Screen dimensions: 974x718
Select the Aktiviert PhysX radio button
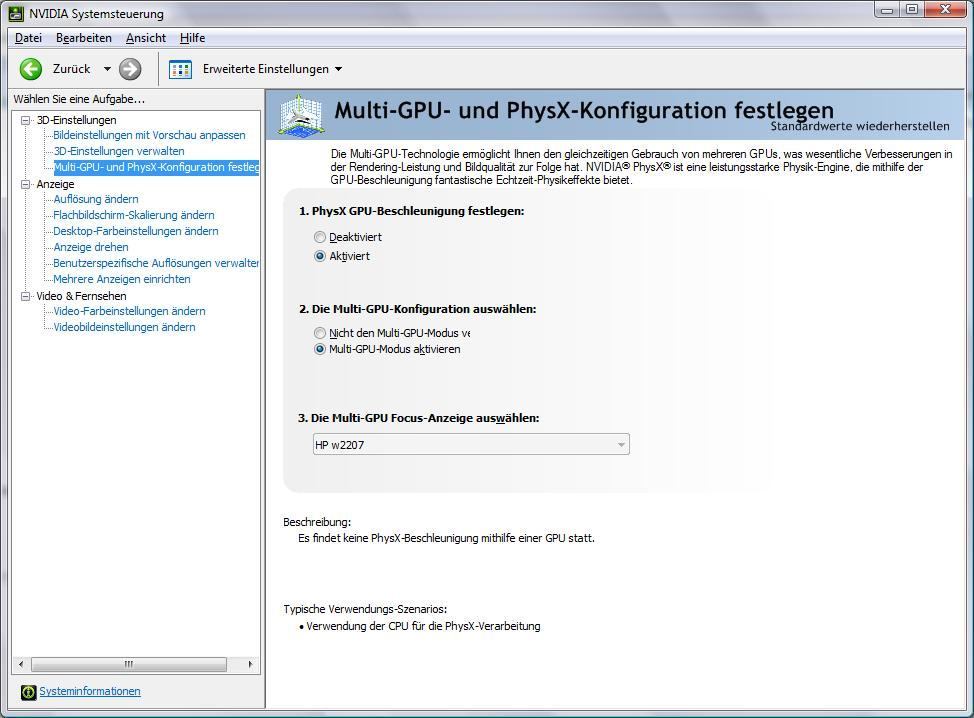[x=320, y=256]
